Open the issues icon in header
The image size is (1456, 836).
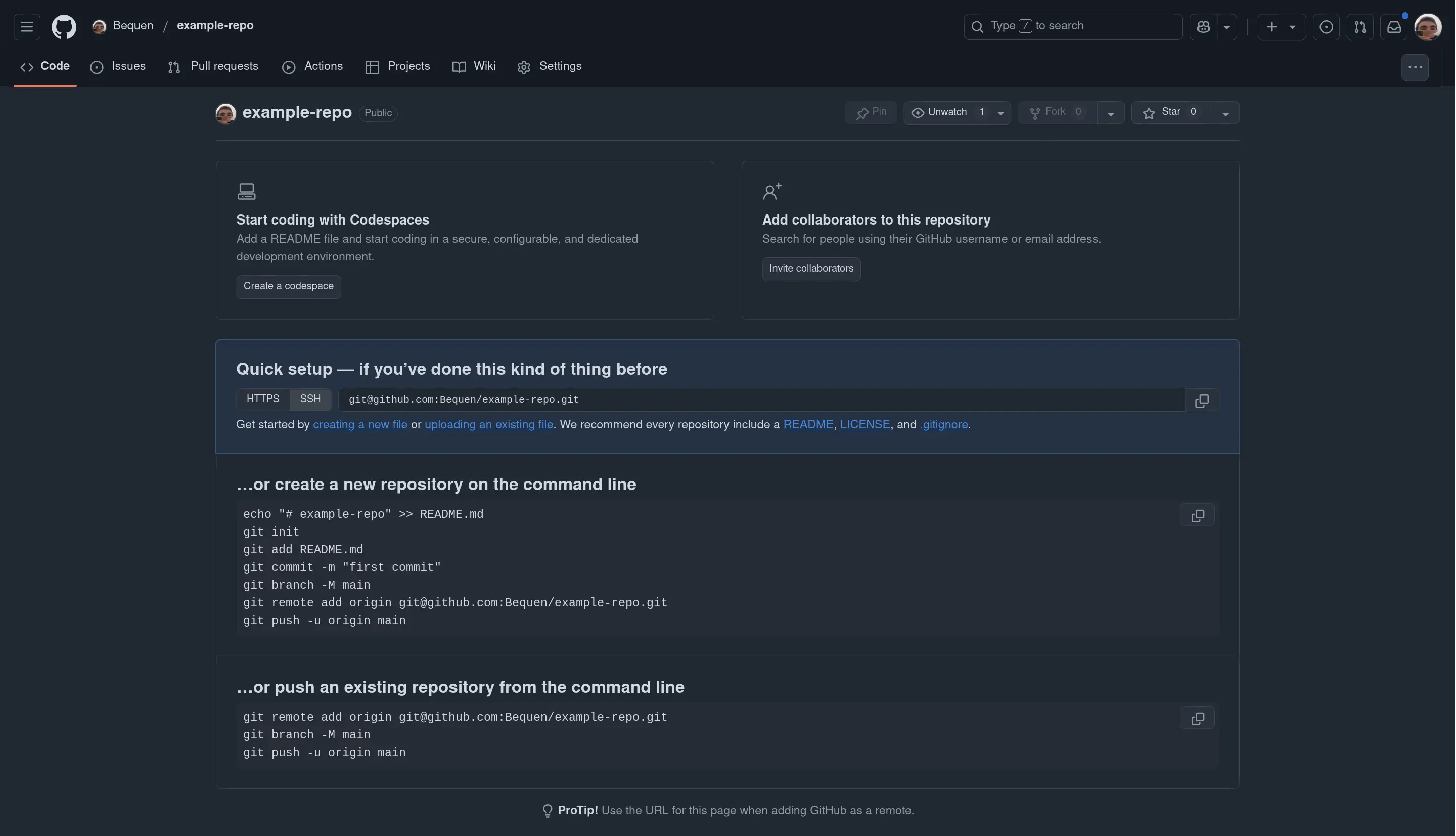click(1326, 26)
